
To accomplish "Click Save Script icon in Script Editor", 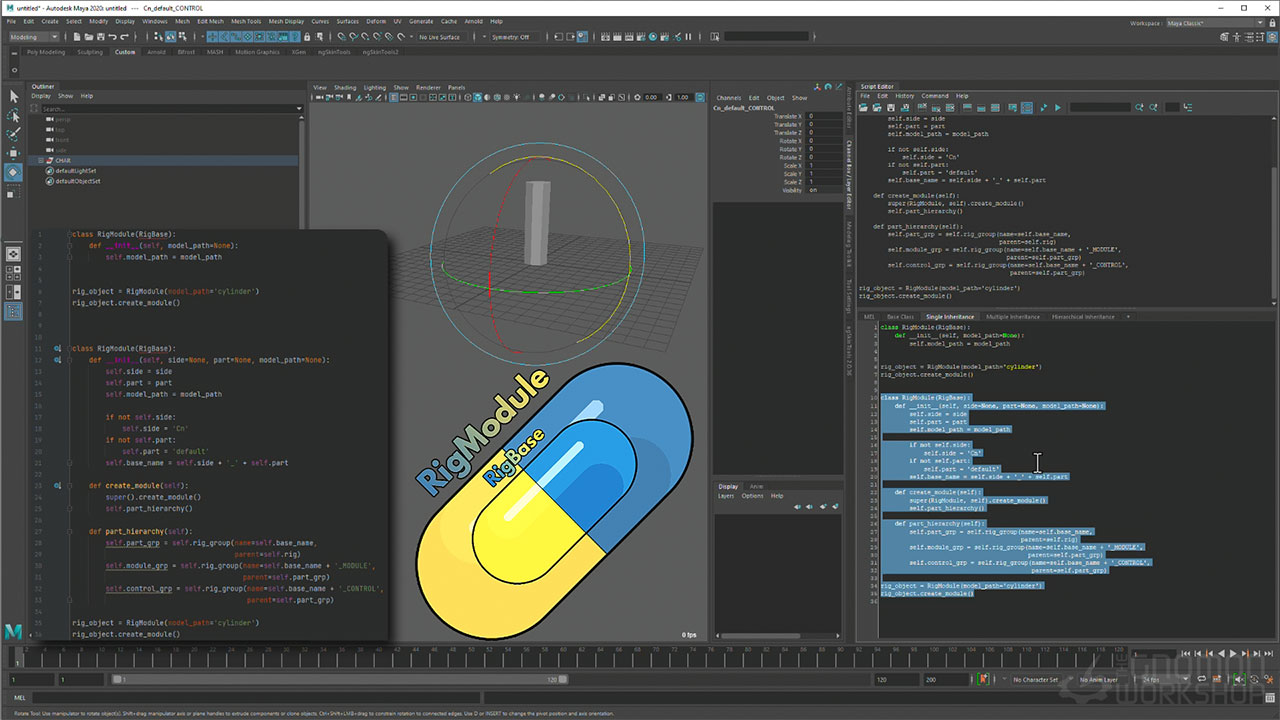I will pyautogui.click(x=893, y=108).
